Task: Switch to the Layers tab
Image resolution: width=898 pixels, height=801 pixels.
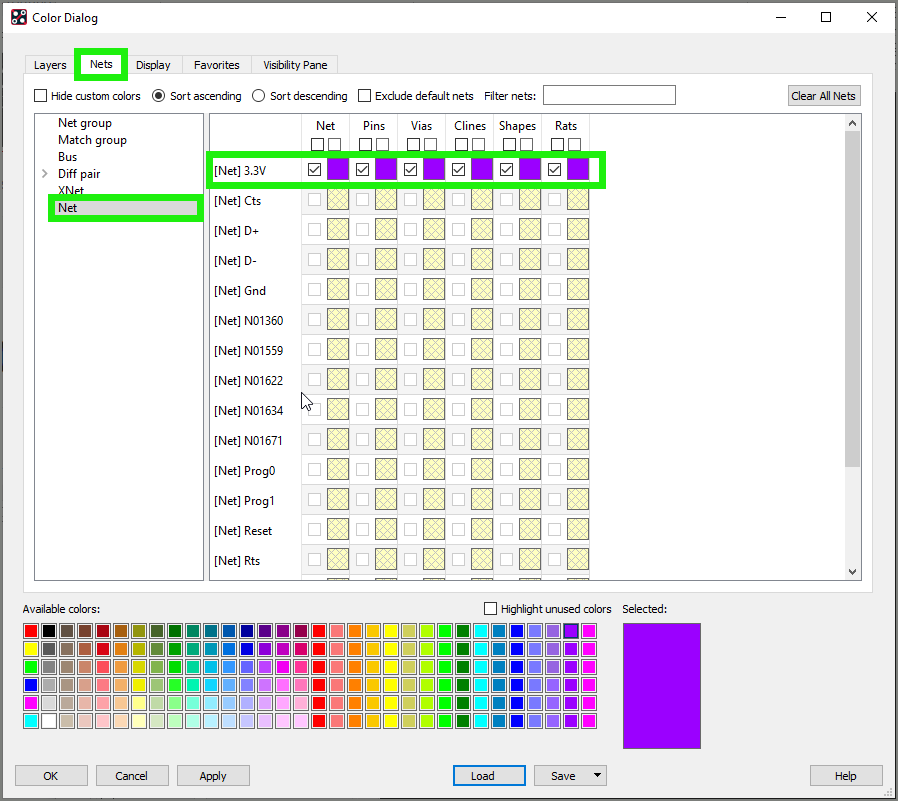Action: pyautogui.click(x=50, y=65)
